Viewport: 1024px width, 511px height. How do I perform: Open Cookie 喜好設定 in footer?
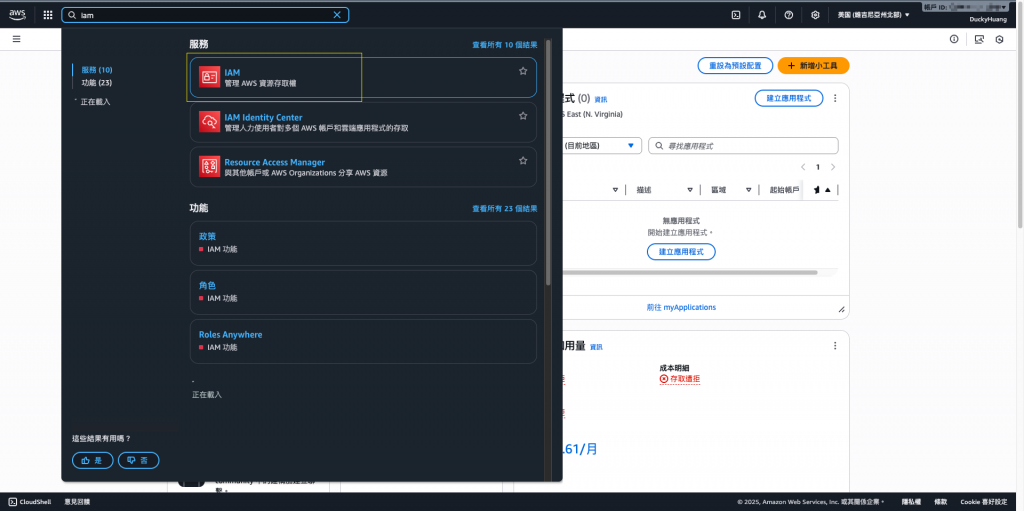coord(984,502)
